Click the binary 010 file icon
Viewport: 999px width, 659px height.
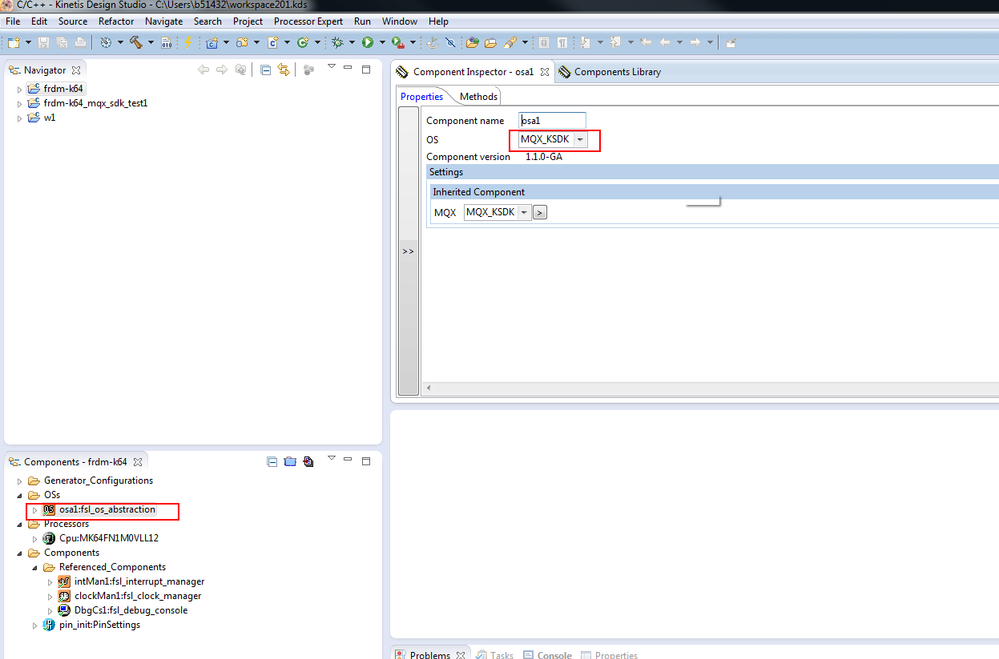pyautogui.click(x=166, y=43)
